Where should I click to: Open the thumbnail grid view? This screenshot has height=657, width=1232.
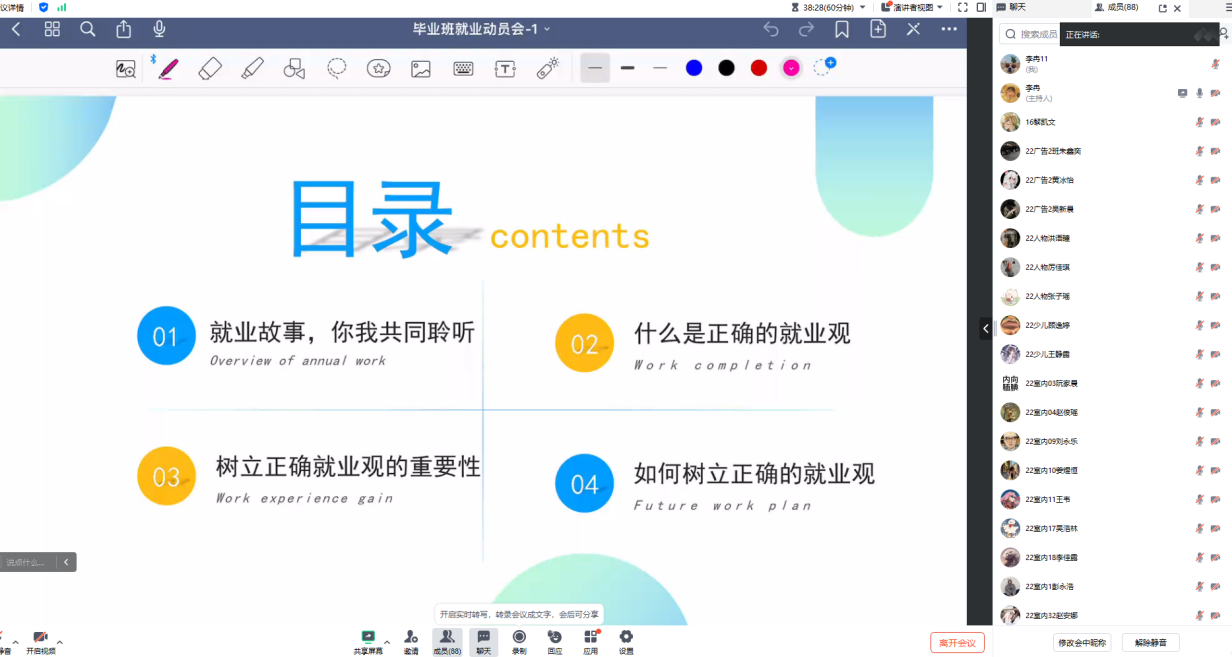tap(52, 29)
